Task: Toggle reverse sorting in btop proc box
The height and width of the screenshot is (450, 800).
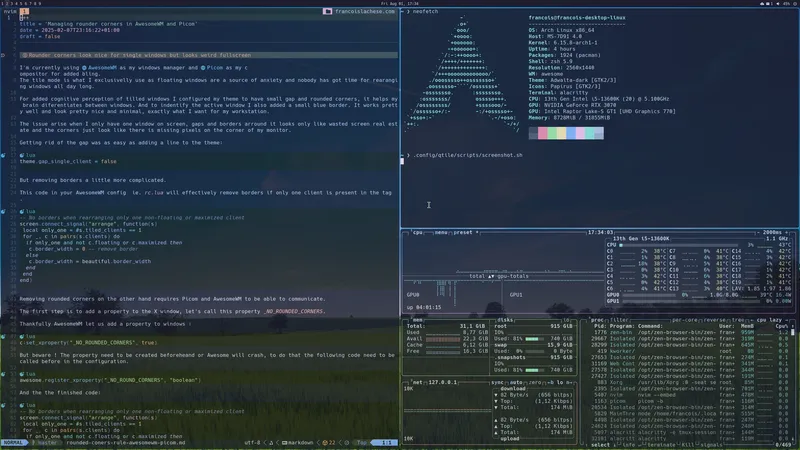Action: click(715, 320)
